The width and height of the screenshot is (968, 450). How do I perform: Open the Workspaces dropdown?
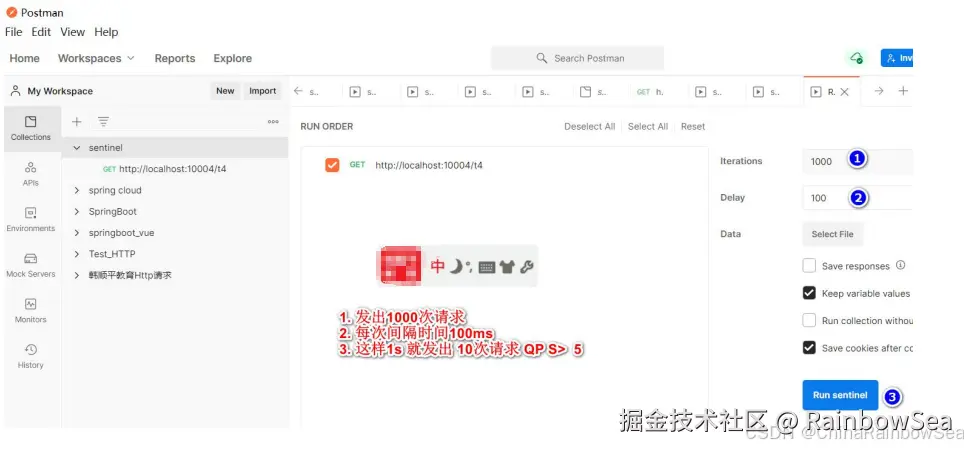coord(96,58)
